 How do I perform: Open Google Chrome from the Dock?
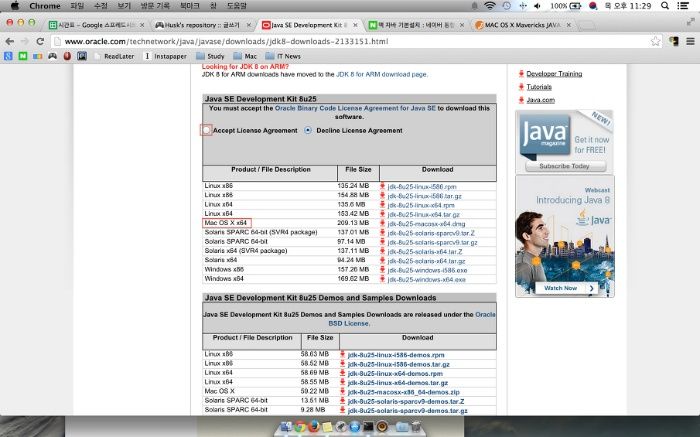300,427
